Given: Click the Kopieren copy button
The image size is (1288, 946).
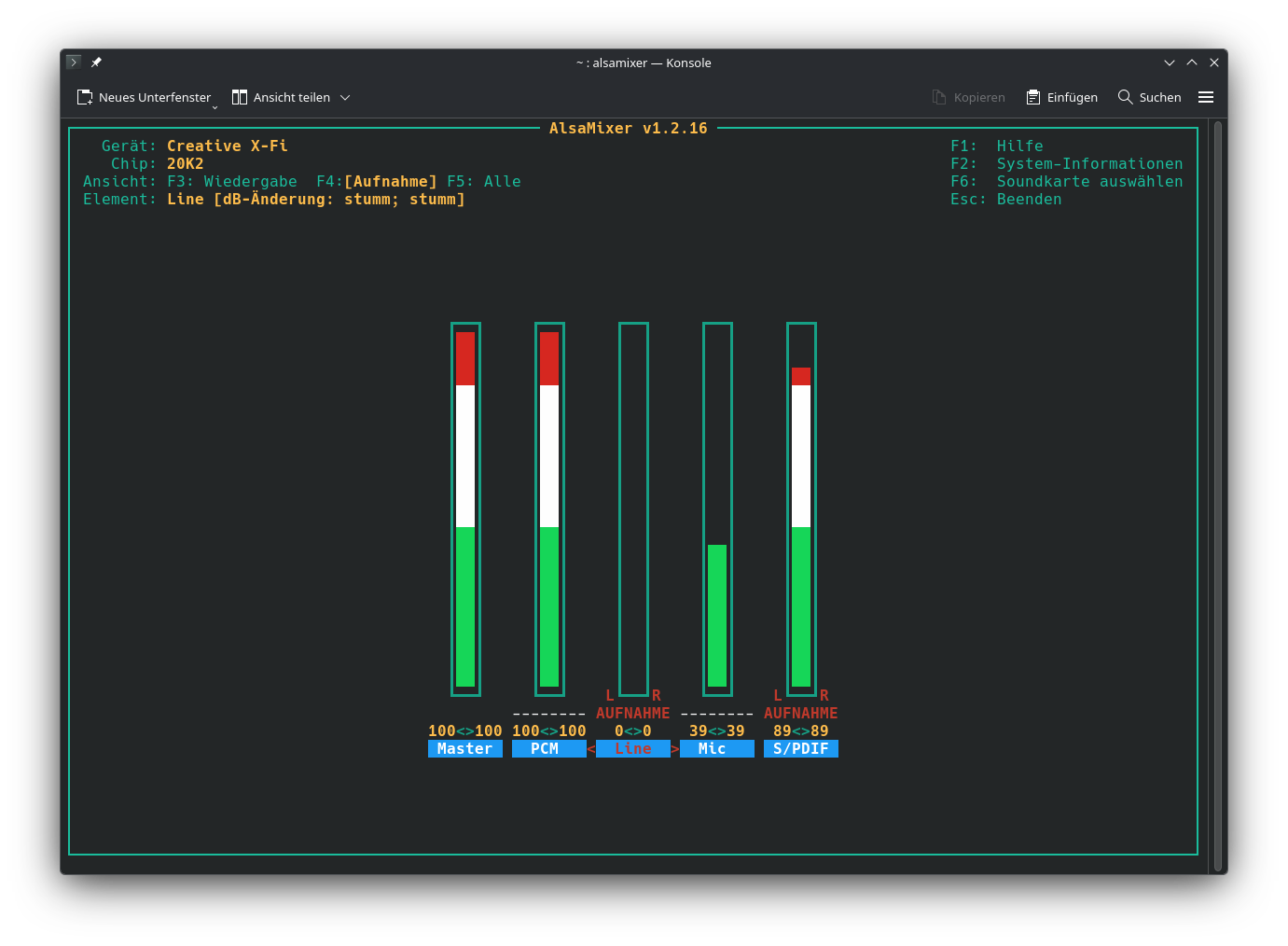Looking at the screenshot, I should pyautogui.click(x=968, y=97).
